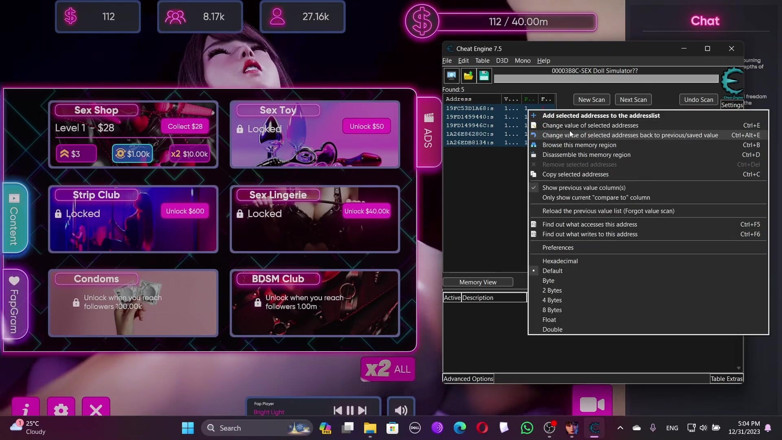The image size is (782, 440).
Task: Skip to previous track in music player
Action: pyautogui.click(x=338, y=410)
